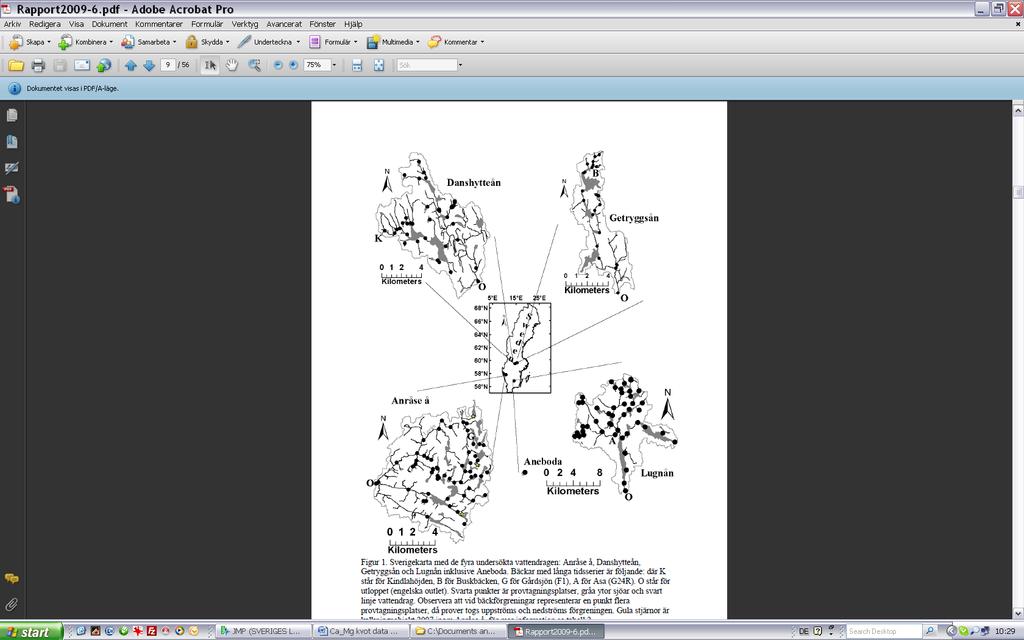Image resolution: width=1024 pixels, height=640 pixels.
Task: Click the email envelope icon
Action: [82, 65]
